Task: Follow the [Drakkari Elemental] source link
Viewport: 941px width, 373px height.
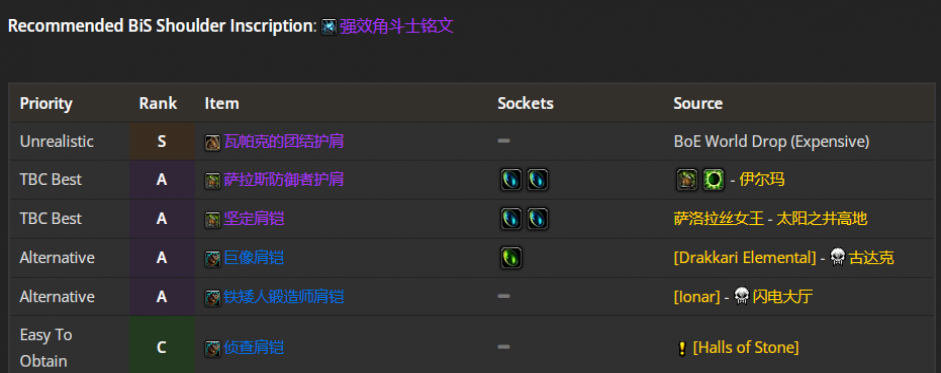Action: point(745,258)
